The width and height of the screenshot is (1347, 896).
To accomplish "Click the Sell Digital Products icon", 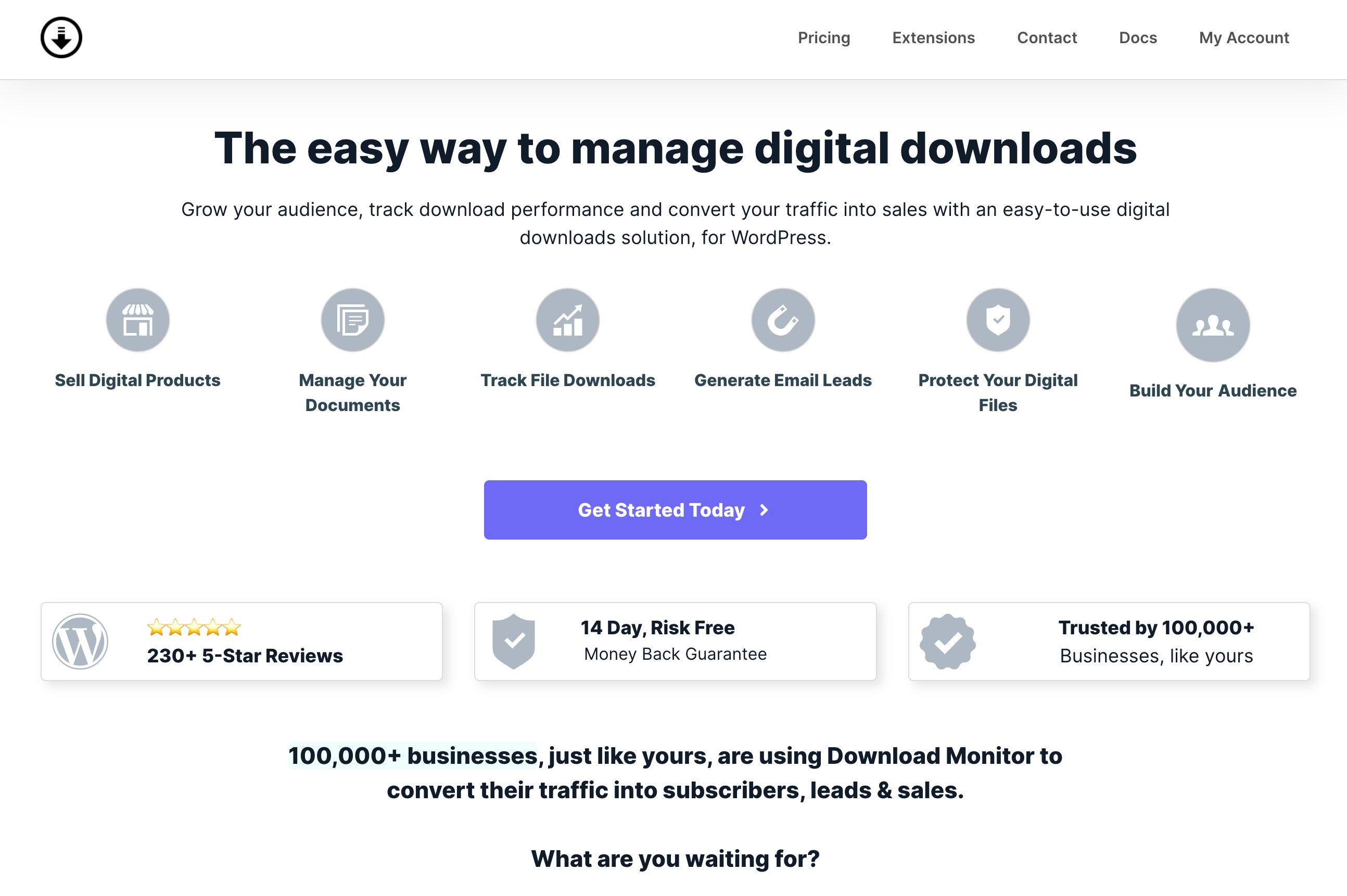I will (137, 320).
